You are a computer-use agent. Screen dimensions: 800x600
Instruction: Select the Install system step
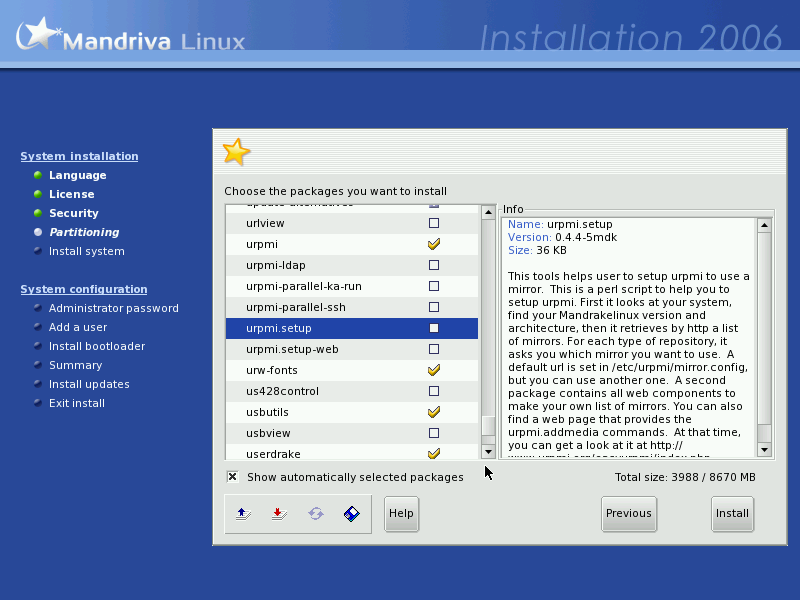click(87, 251)
